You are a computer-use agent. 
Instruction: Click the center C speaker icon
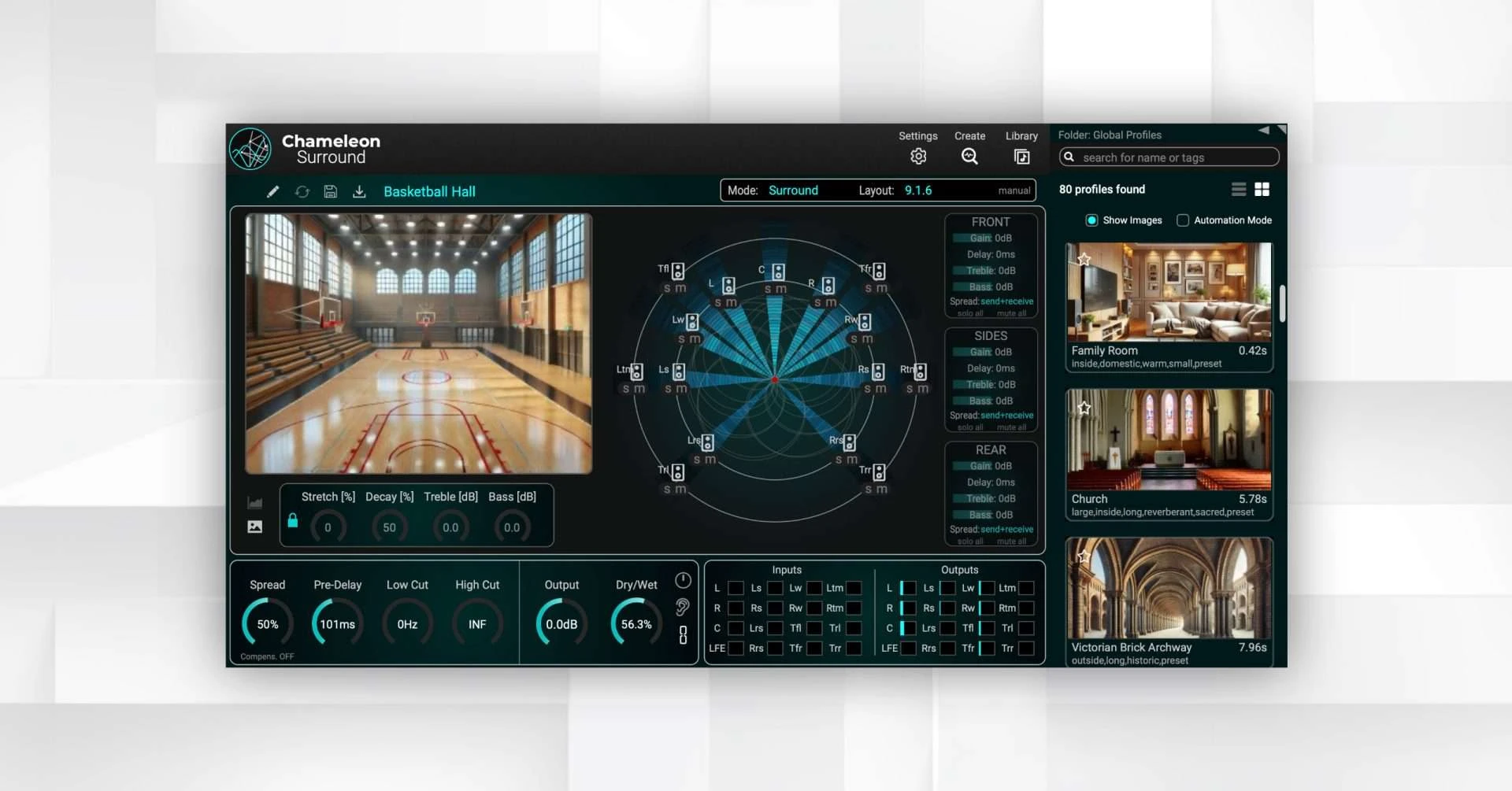pos(778,272)
